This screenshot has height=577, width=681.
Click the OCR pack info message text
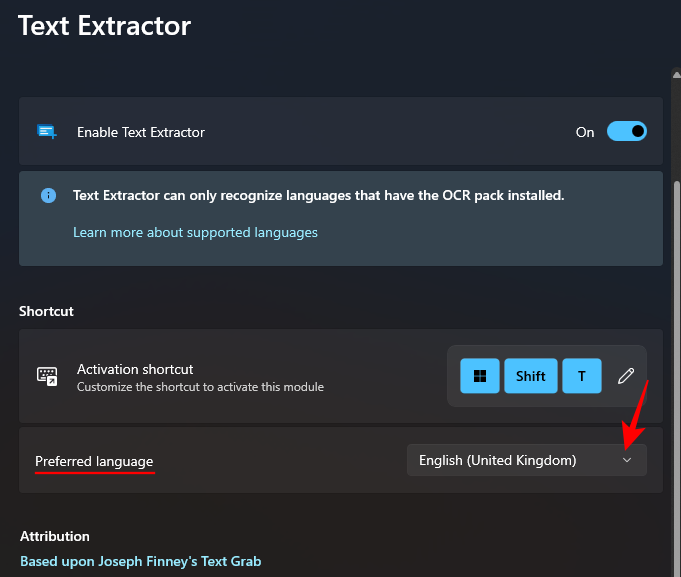[x=318, y=196]
